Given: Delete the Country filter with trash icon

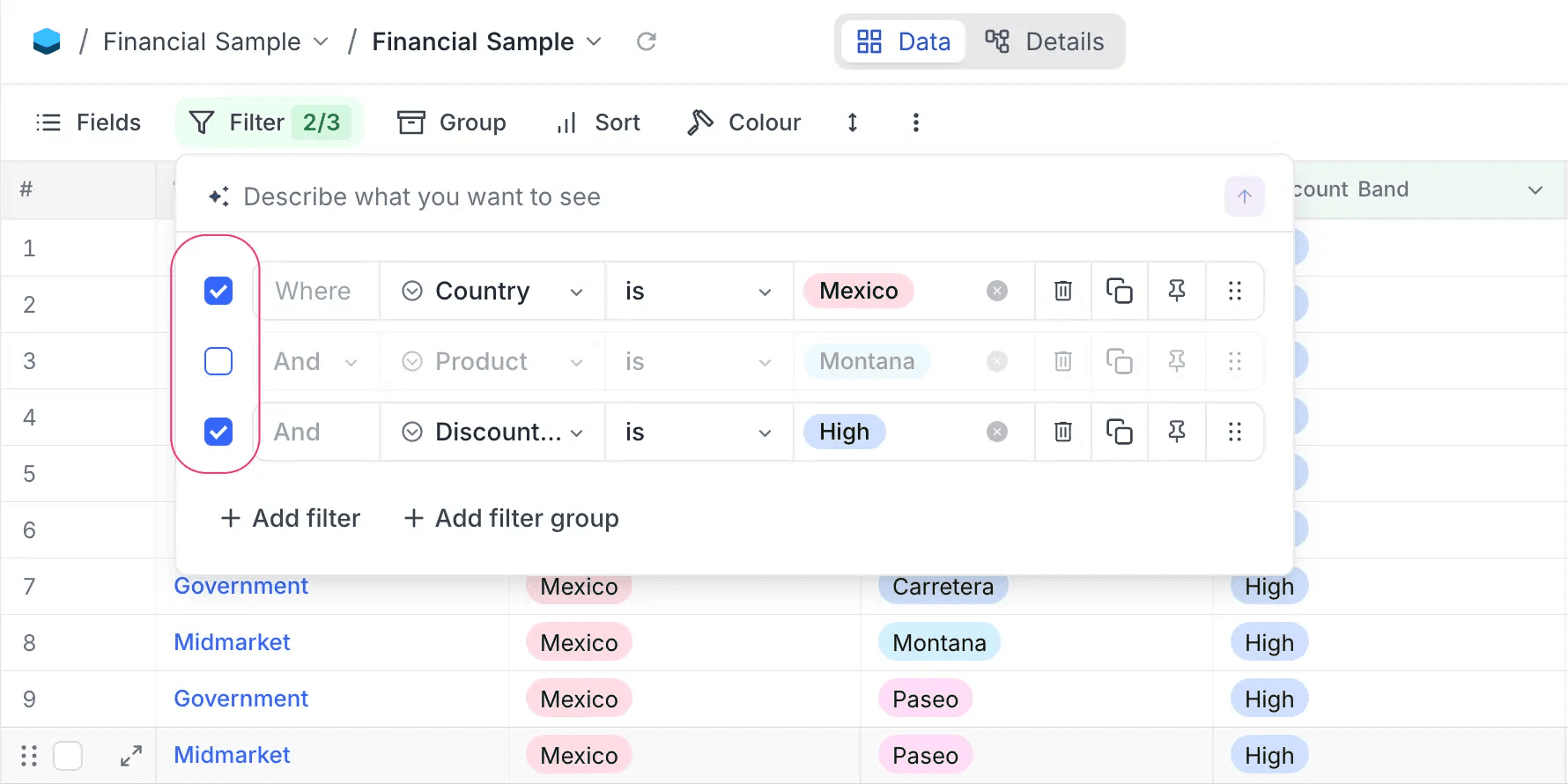Looking at the screenshot, I should click(x=1063, y=291).
